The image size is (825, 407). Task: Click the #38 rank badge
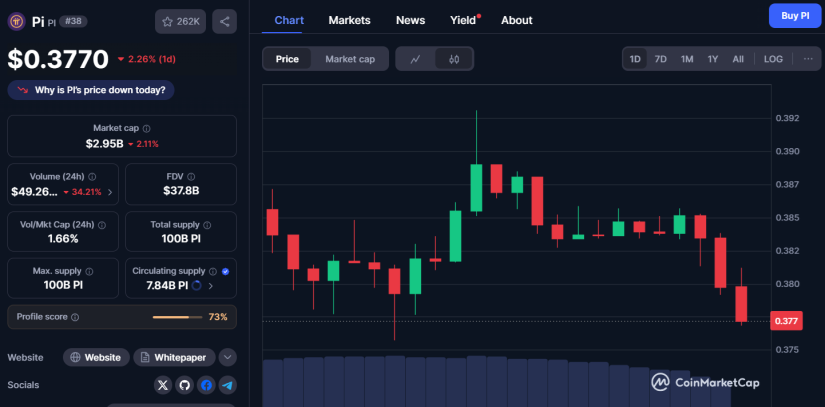[73, 22]
